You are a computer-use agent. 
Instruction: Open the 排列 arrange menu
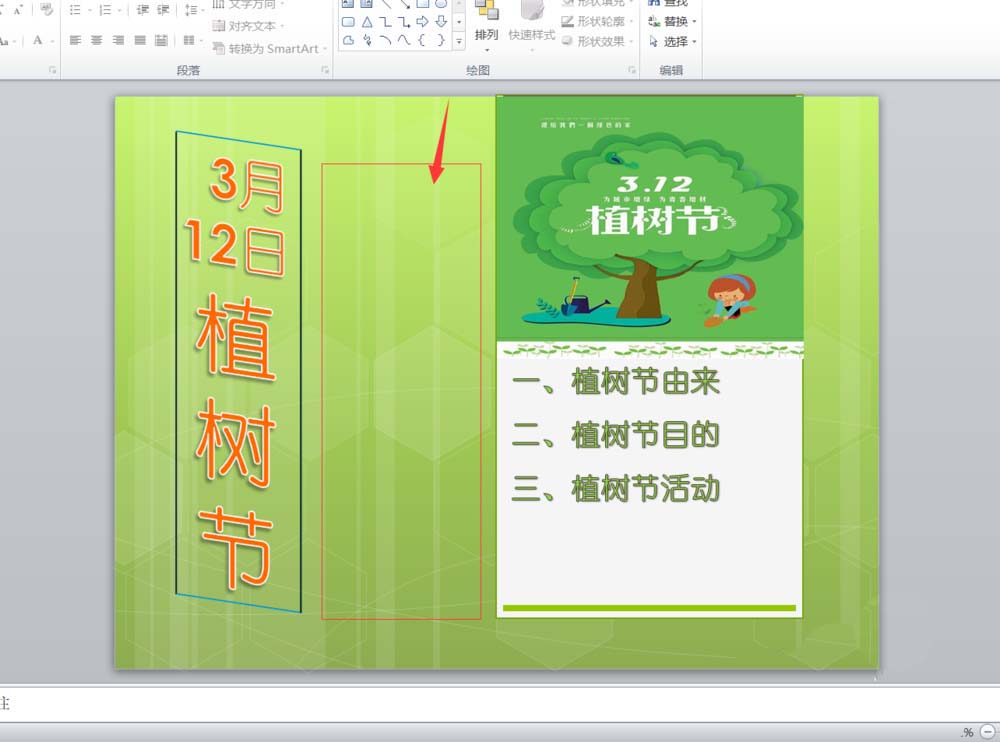(487, 26)
